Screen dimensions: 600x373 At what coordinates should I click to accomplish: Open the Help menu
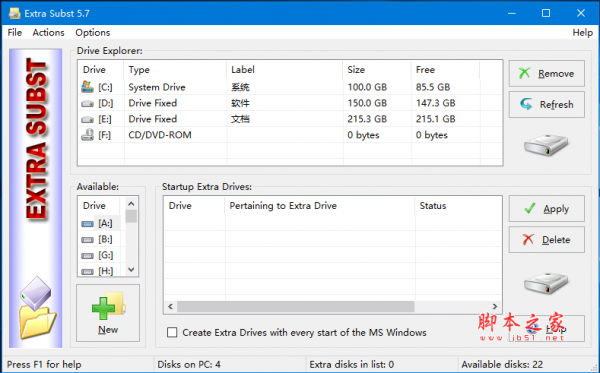click(x=582, y=33)
